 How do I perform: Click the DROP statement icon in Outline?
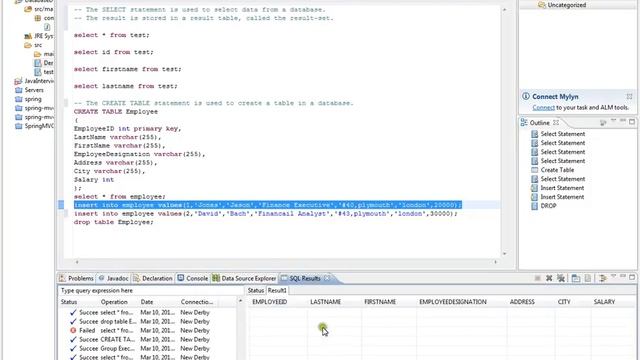534,206
